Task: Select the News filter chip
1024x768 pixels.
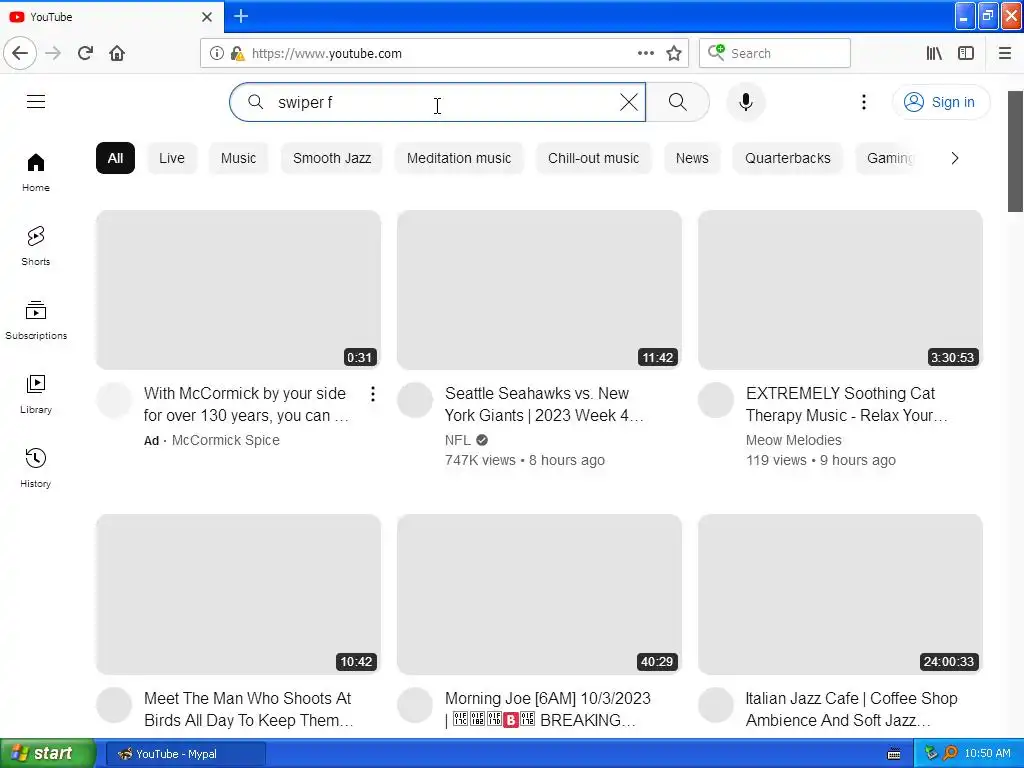Action: pos(692,158)
